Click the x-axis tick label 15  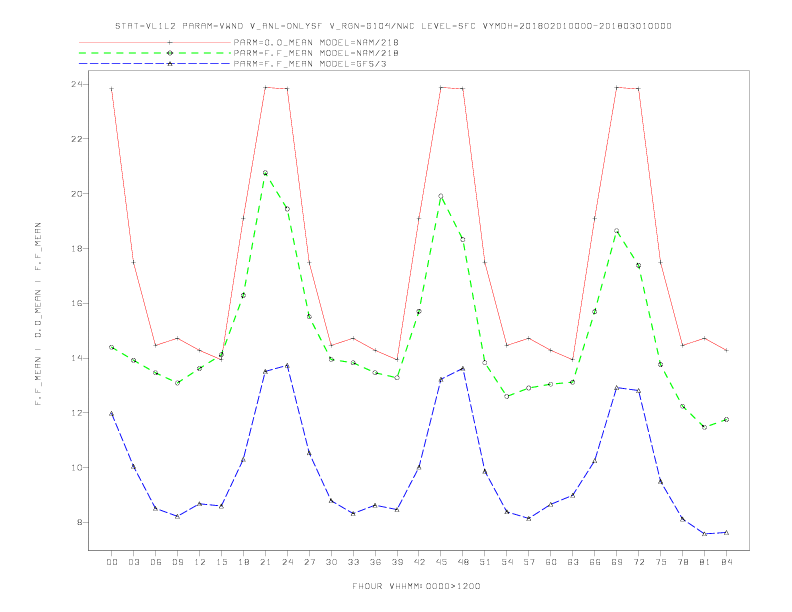pos(221,562)
